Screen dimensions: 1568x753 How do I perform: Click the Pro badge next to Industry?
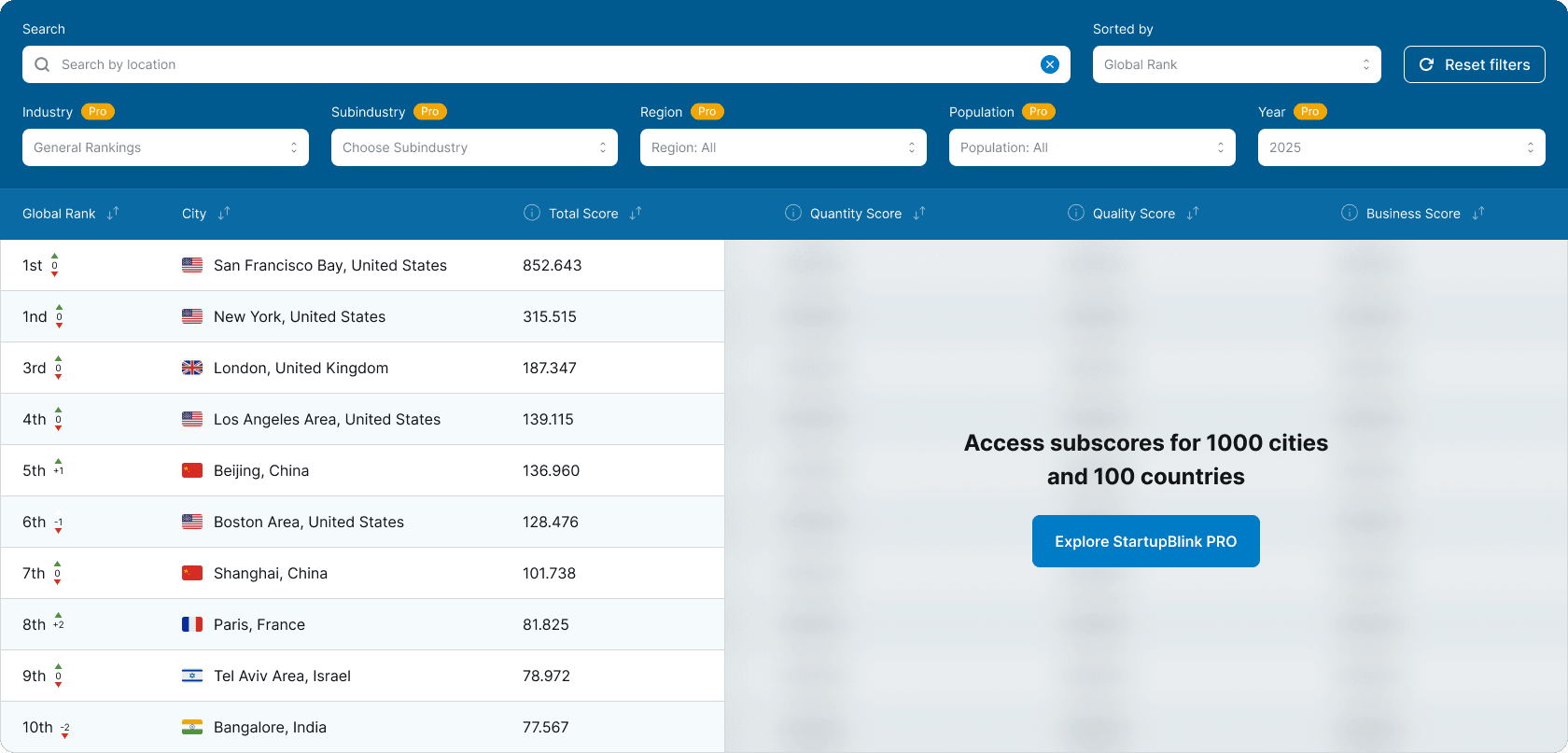pyautogui.click(x=98, y=111)
